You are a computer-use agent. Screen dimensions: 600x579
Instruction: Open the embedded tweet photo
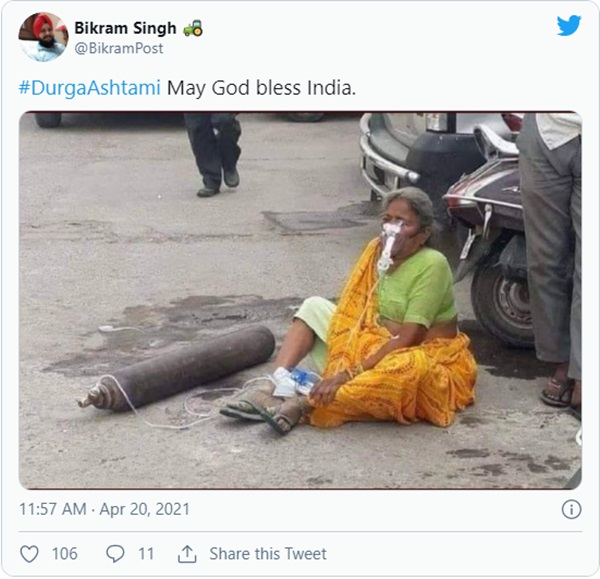click(x=300, y=300)
